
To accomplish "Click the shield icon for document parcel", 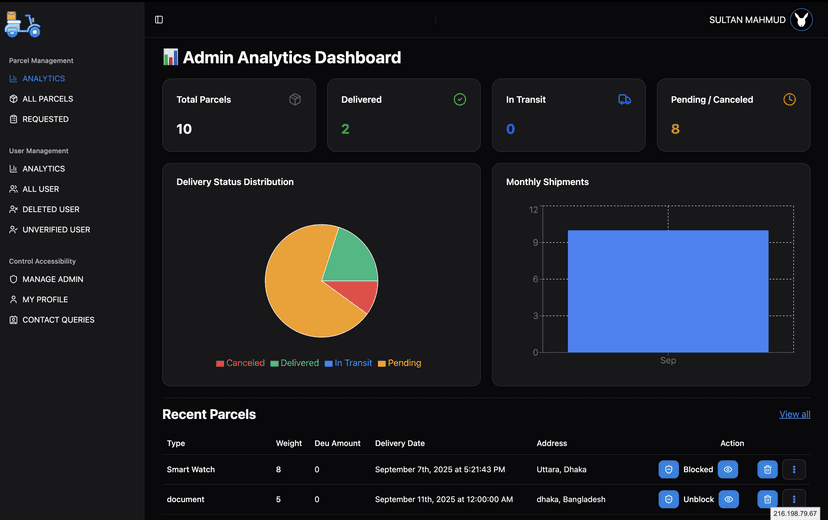I will pos(668,499).
